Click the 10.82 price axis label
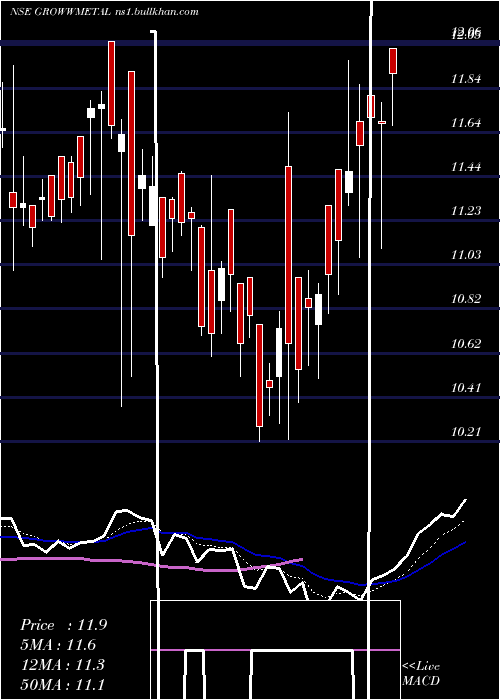 (466, 299)
